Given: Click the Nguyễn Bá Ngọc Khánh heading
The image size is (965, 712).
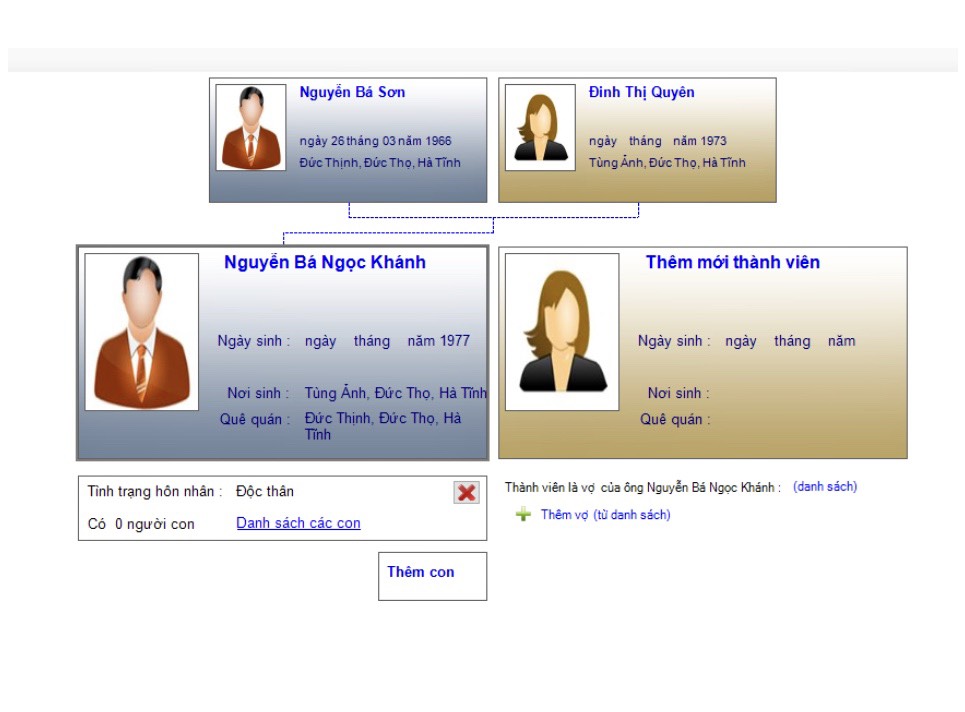Looking at the screenshot, I should 325,263.
